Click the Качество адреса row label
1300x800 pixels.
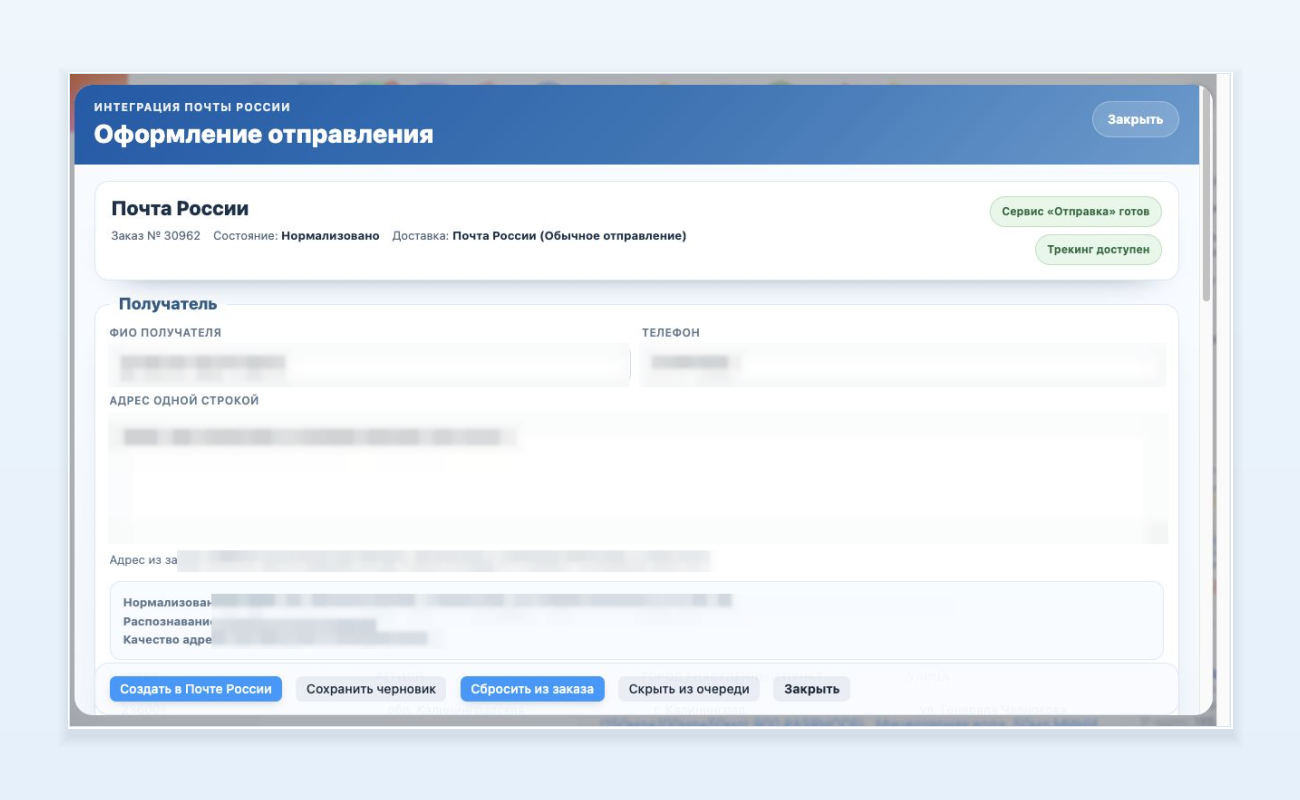(167, 639)
